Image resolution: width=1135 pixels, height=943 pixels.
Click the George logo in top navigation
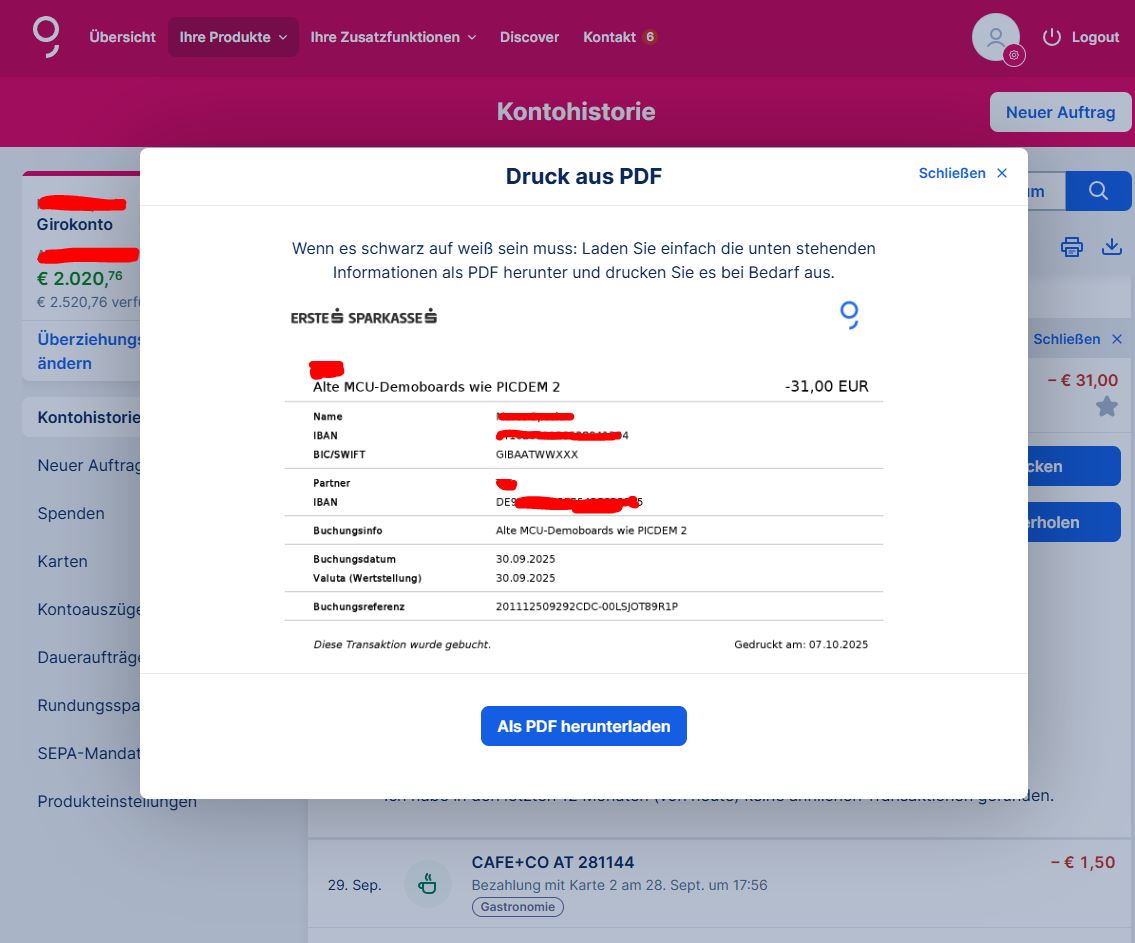(46, 37)
